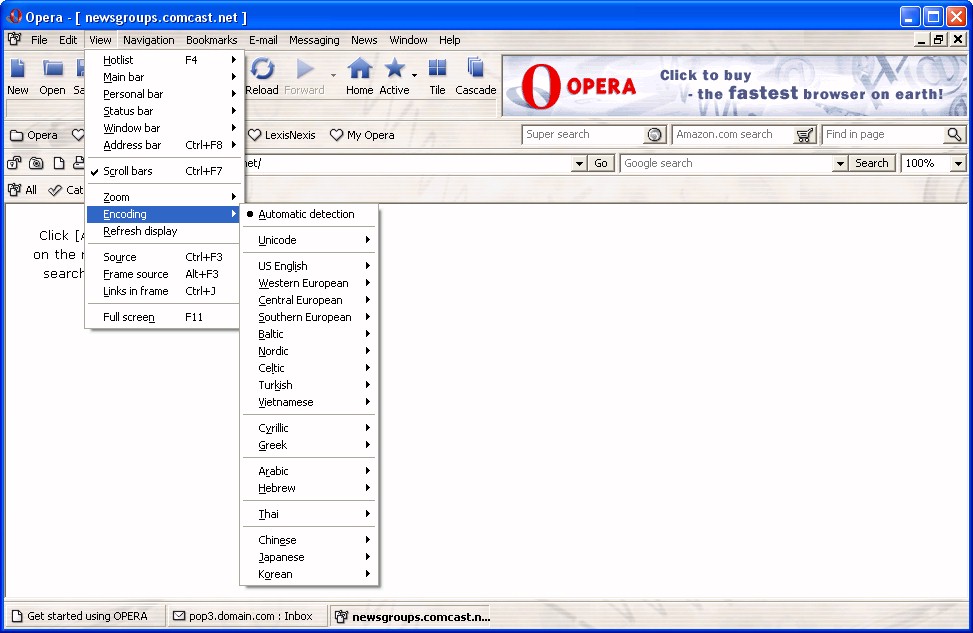Screen dimensions: 973x633
Task: Click the Find in page magnifier icon
Action: (x=954, y=135)
